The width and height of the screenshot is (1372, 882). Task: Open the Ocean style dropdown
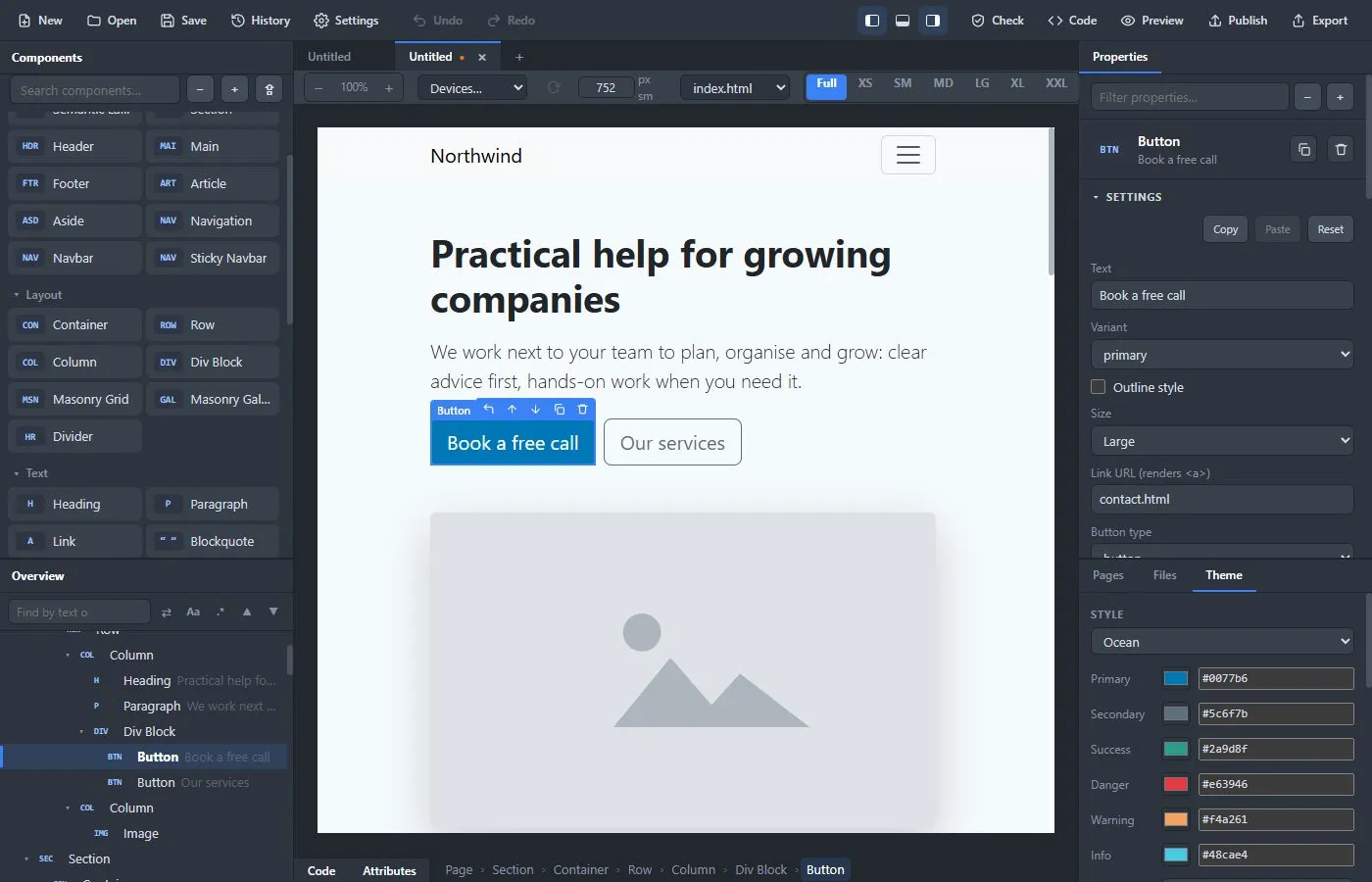[1222, 642]
